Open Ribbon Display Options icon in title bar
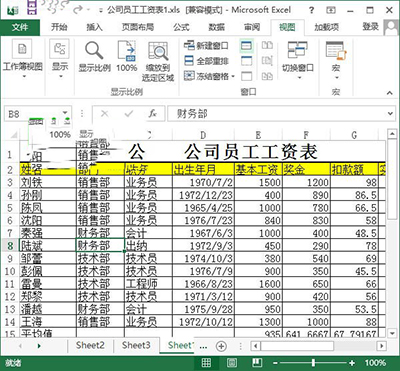 (331, 10)
